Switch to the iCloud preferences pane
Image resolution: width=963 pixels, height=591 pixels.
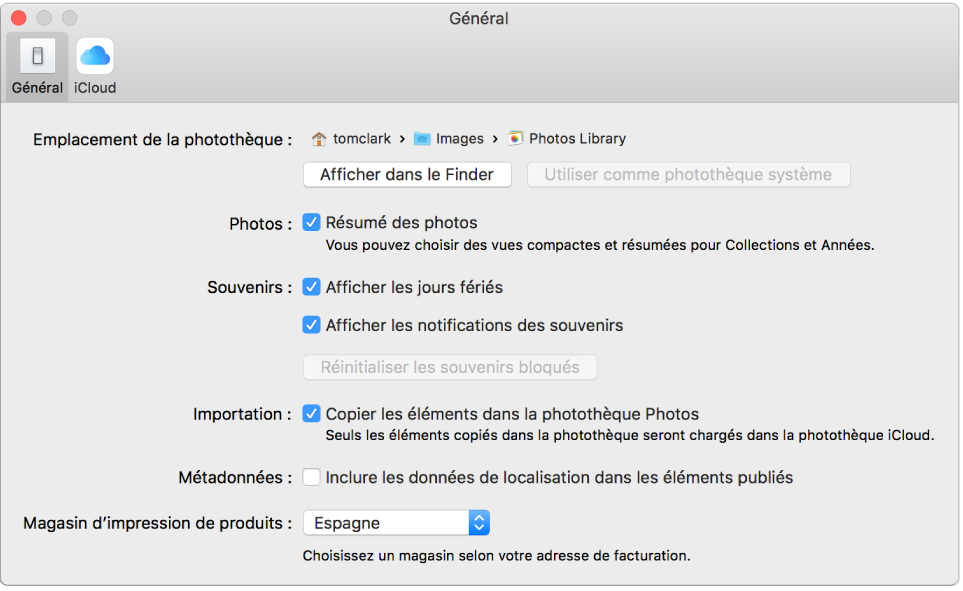pyautogui.click(x=95, y=55)
